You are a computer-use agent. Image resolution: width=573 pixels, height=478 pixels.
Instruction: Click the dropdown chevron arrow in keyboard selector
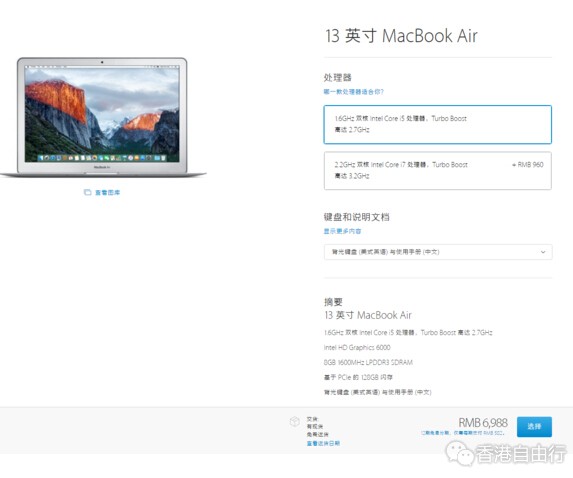[x=543, y=252]
